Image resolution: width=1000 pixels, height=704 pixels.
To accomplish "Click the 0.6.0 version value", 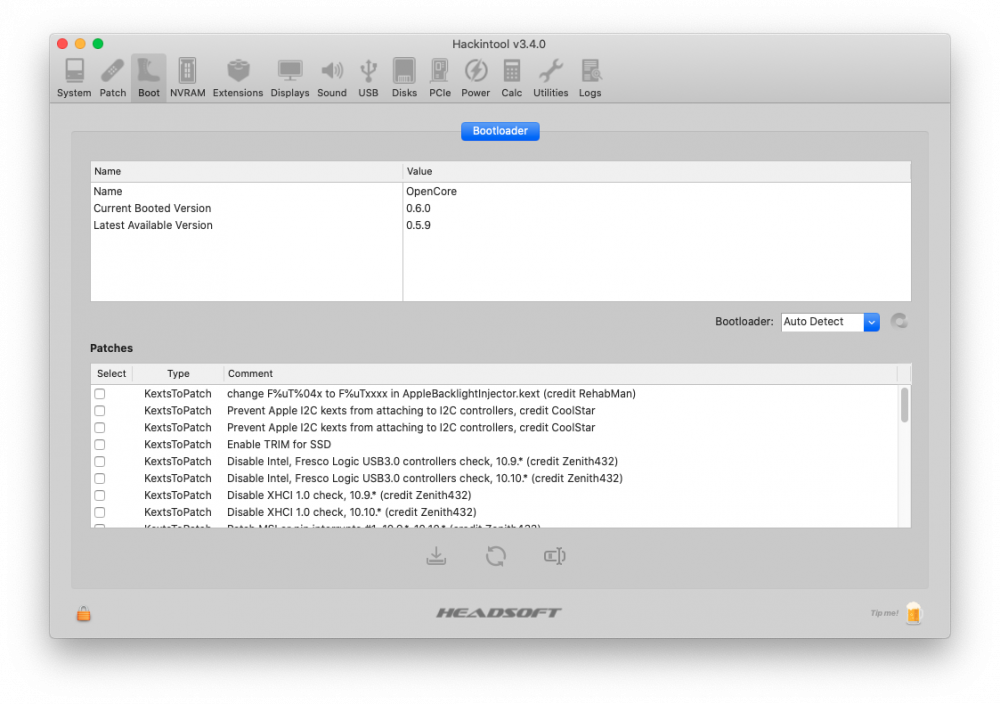I will click(418, 209).
